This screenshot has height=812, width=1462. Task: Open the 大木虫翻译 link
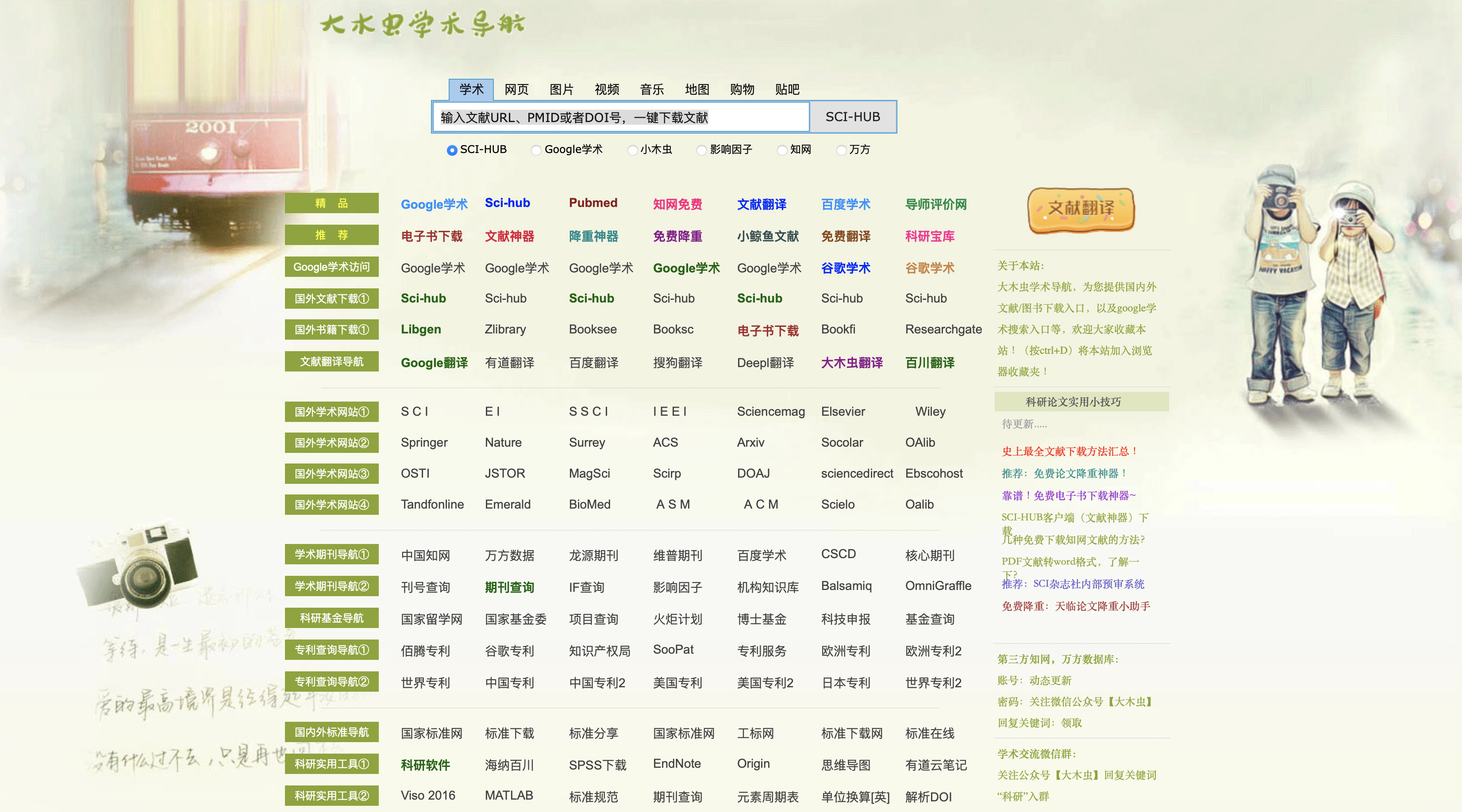pyautogui.click(x=852, y=363)
